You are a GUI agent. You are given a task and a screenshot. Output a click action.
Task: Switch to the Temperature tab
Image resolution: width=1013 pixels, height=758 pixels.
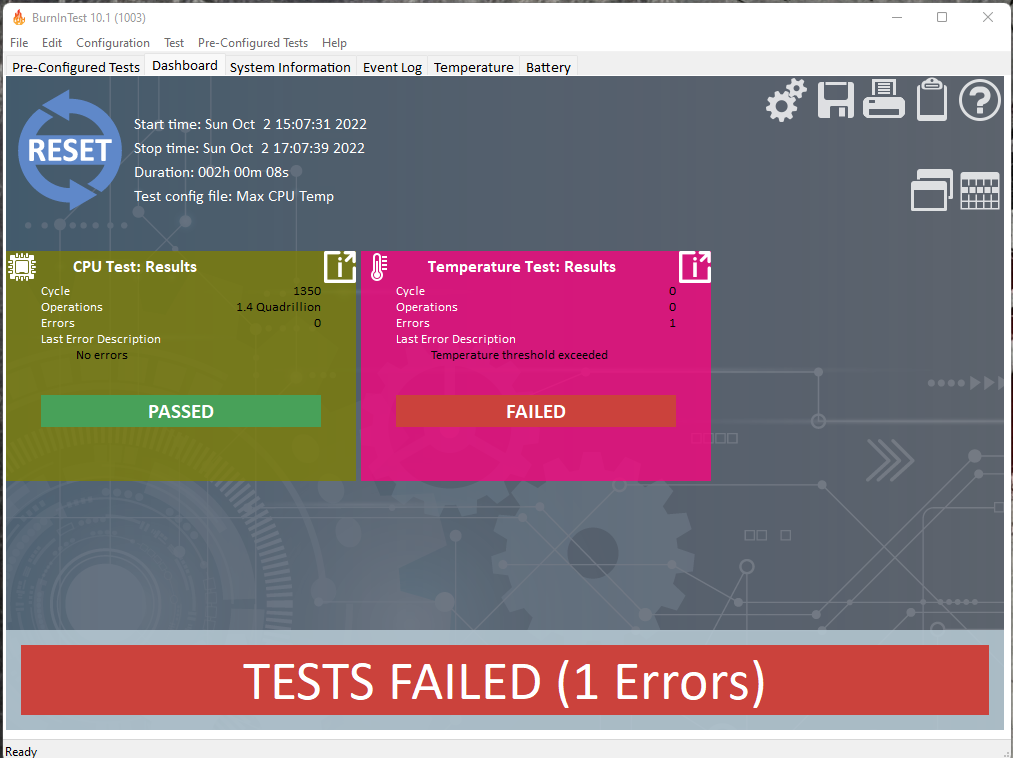[x=474, y=67]
